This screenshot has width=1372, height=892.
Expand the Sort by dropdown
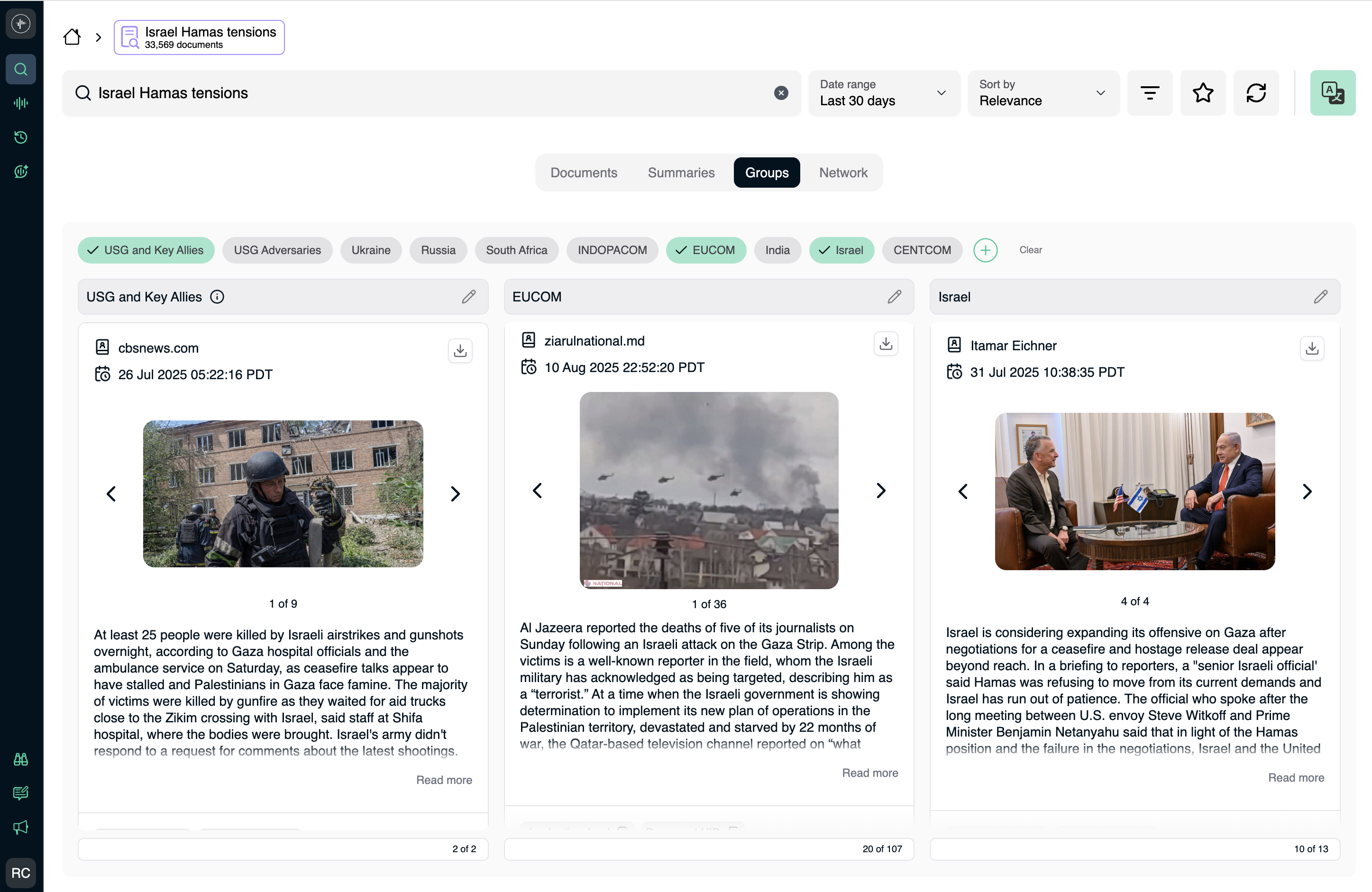1042,93
